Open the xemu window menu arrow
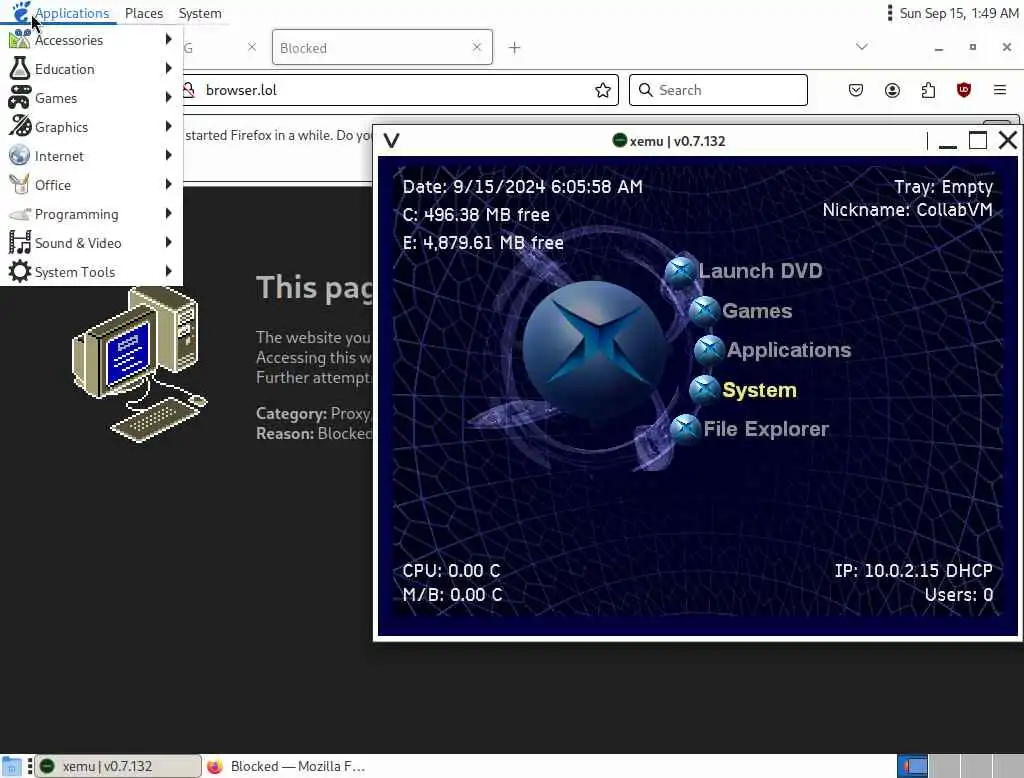 (x=391, y=140)
